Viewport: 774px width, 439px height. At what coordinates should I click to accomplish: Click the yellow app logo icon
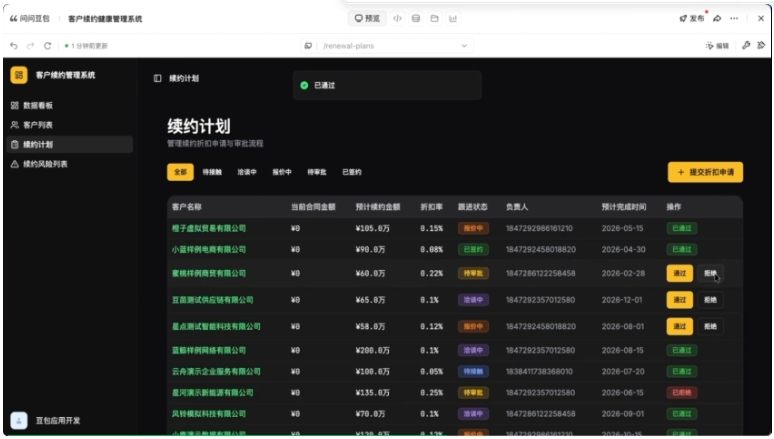(19, 75)
